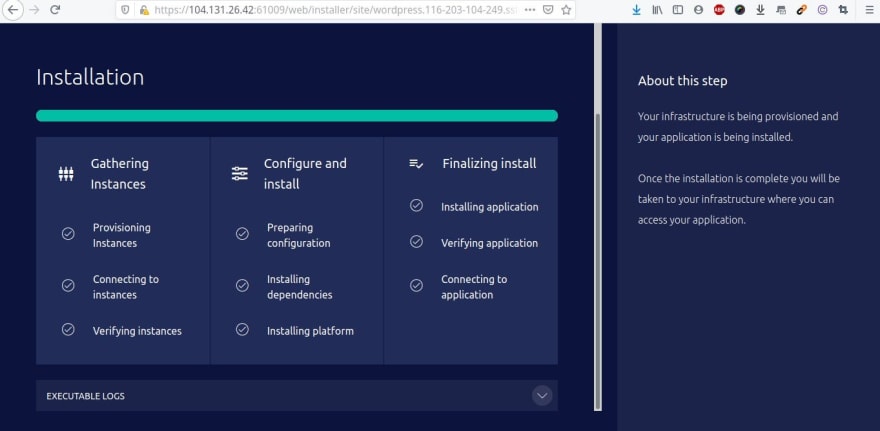Toggle the Firefox sidebar icon
Screen dimensions: 880x431
[x=677, y=10]
